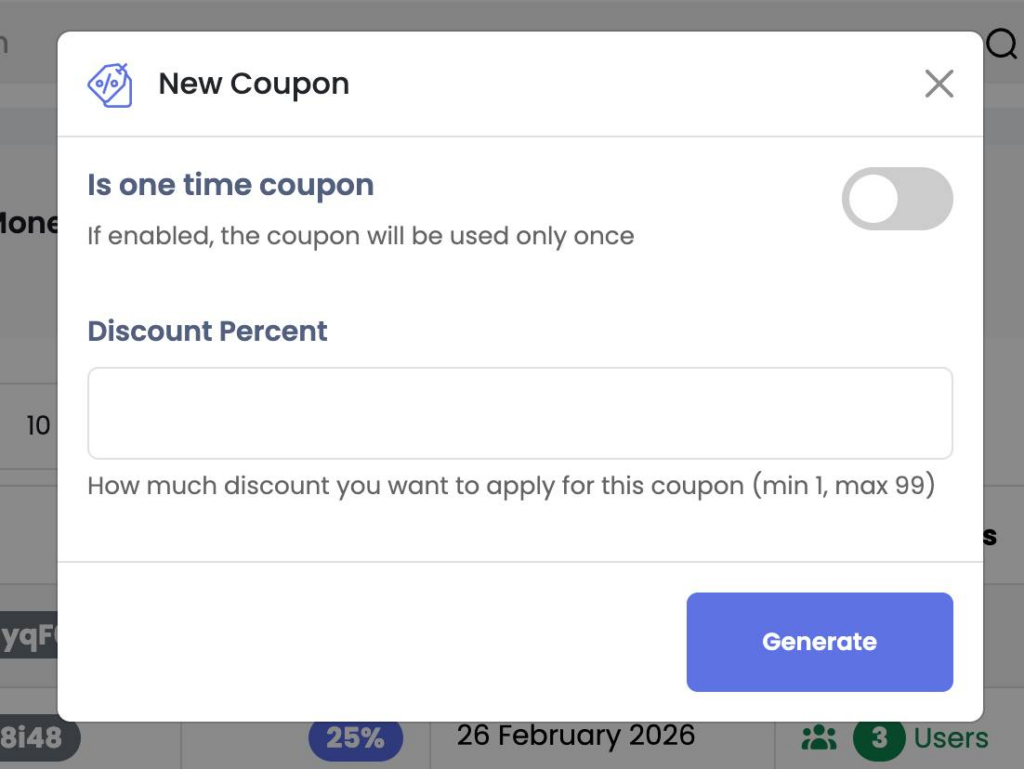Click the "Is one time coupon" label
1024x769 pixels.
click(231, 185)
